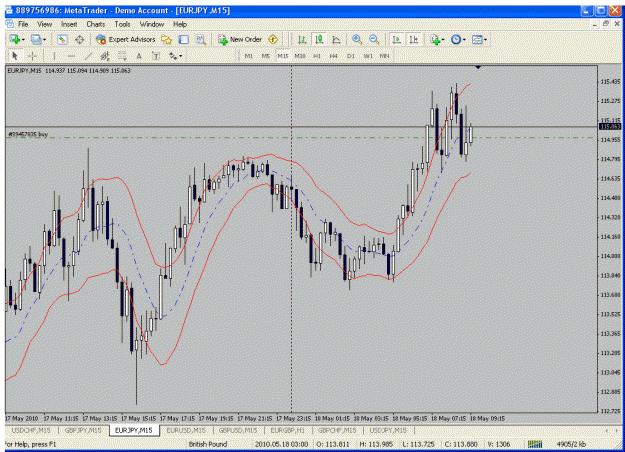The width and height of the screenshot is (625, 452).
Task: Click the Profiles icon
Action: (x=36, y=39)
